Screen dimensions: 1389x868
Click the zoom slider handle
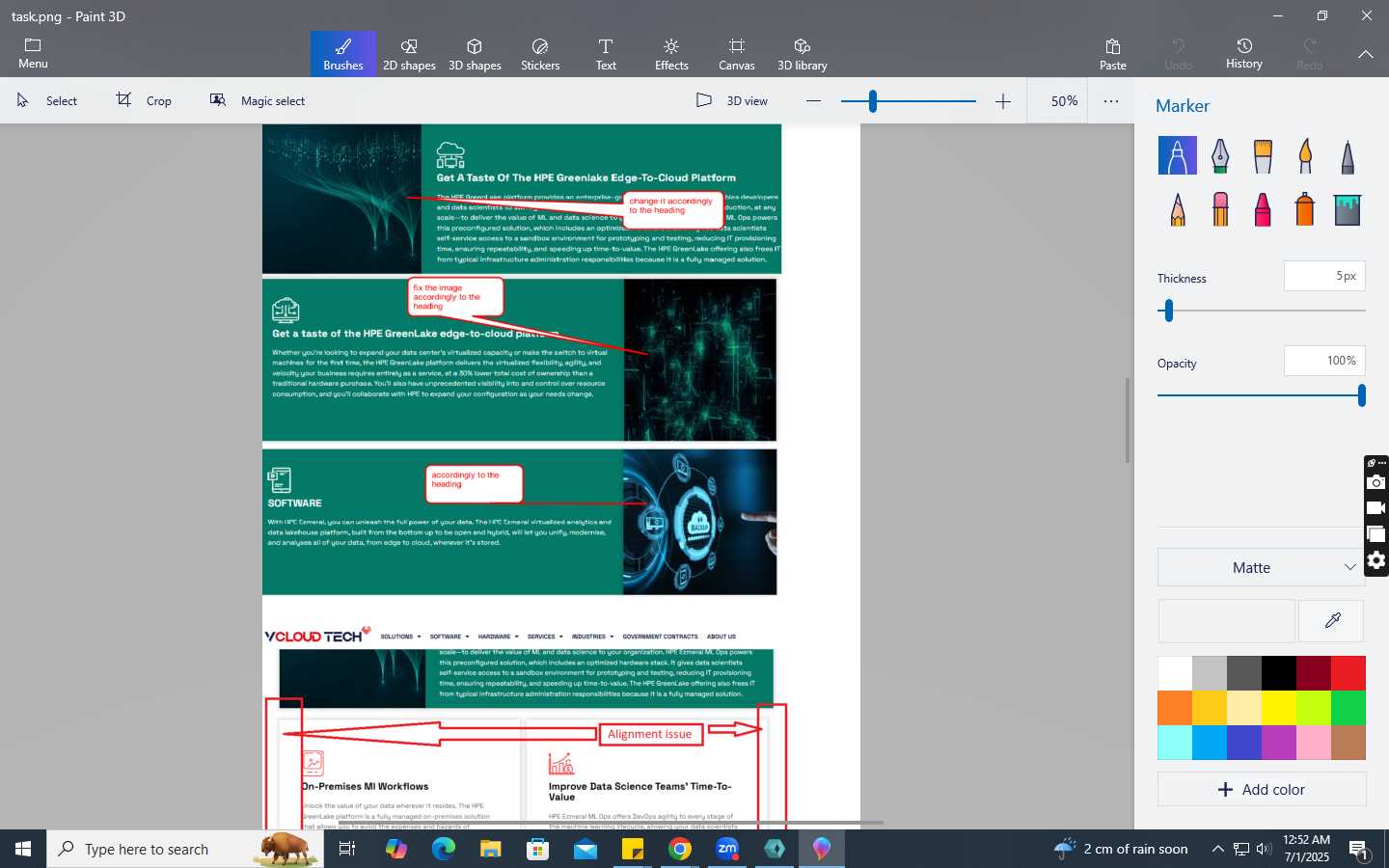(872, 101)
